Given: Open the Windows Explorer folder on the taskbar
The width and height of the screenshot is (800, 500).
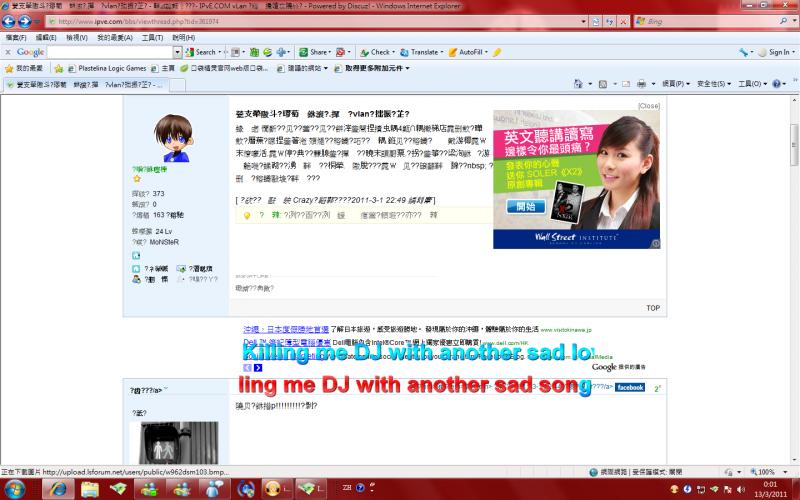Looking at the screenshot, I should click(x=90, y=489).
